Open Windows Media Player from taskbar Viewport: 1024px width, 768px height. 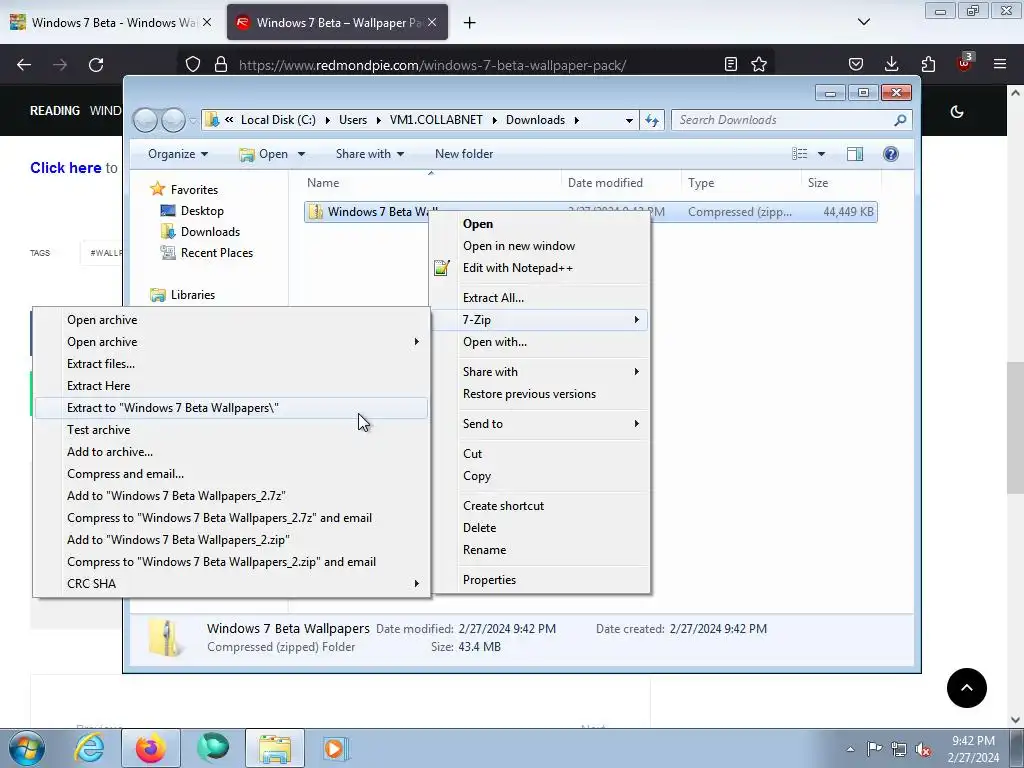tap(336, 748)
